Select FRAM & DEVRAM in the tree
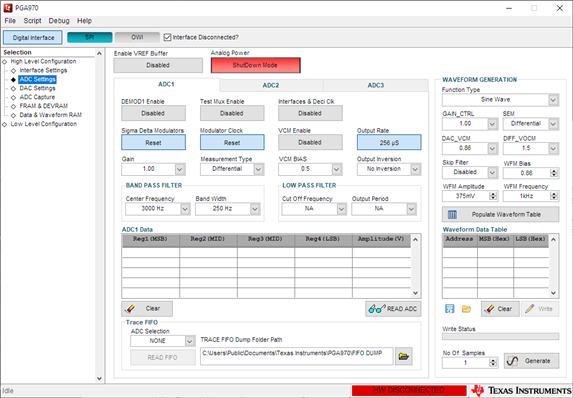Viewport: 573px width, 398px height. (x=43, y=106)
